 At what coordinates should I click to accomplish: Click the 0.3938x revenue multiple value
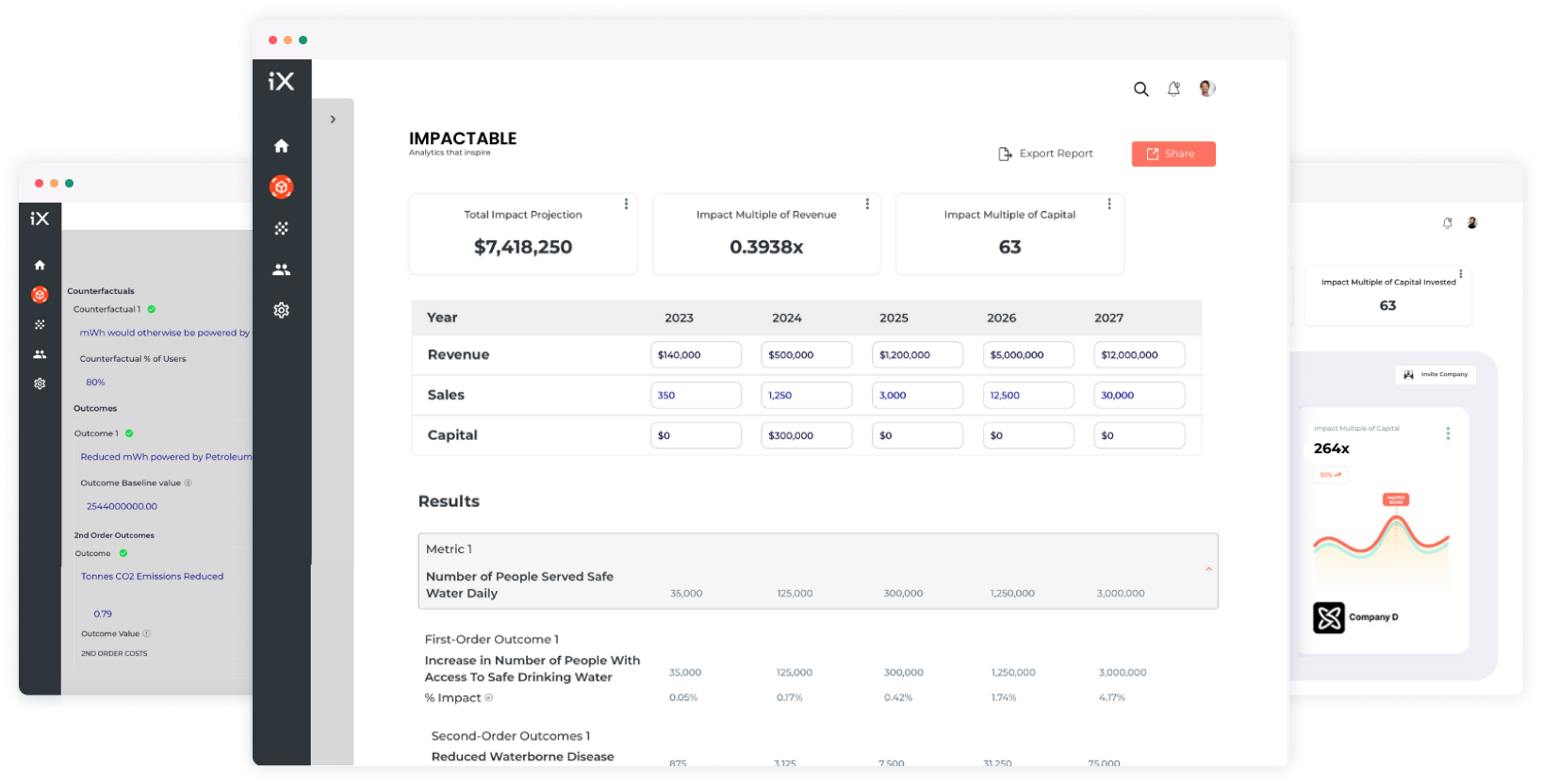pos(766,247)
